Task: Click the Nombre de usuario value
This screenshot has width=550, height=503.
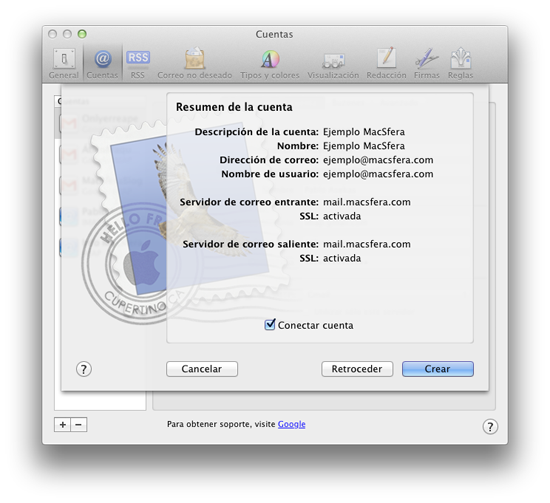Action: 378,174
